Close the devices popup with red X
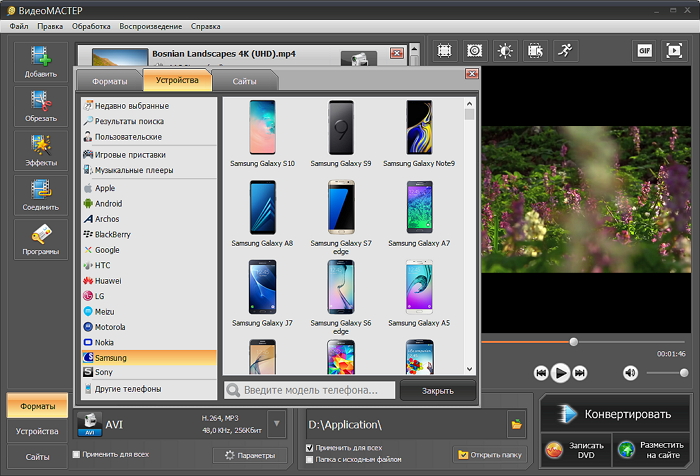Viewport: 700px width, 476px height. (x=472, y=74)
